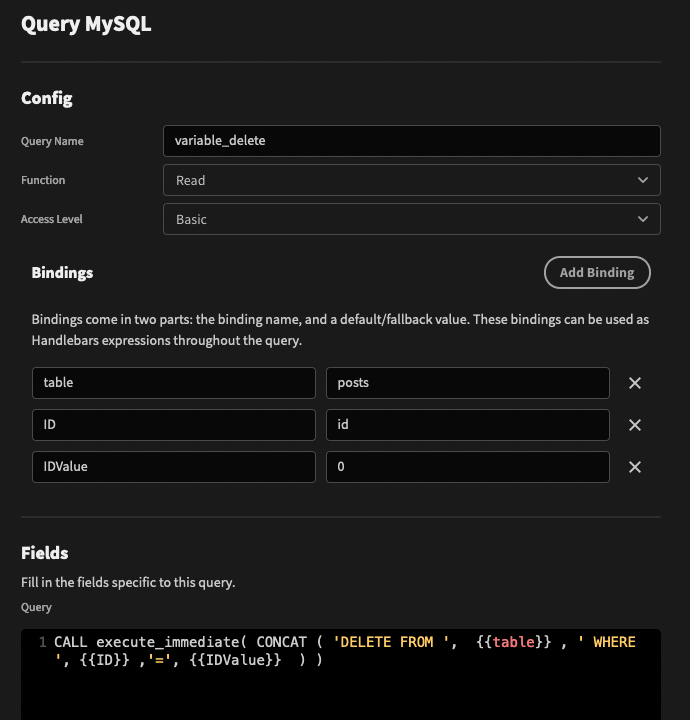Place cursor in the Query code editor

click(x=341, y=675)
